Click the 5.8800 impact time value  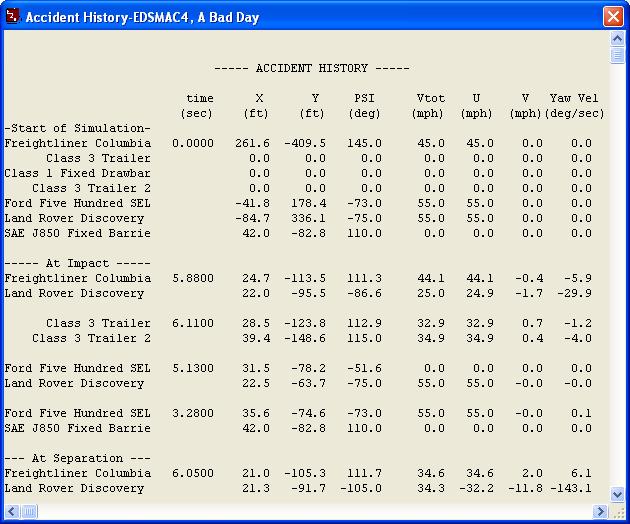192,278
